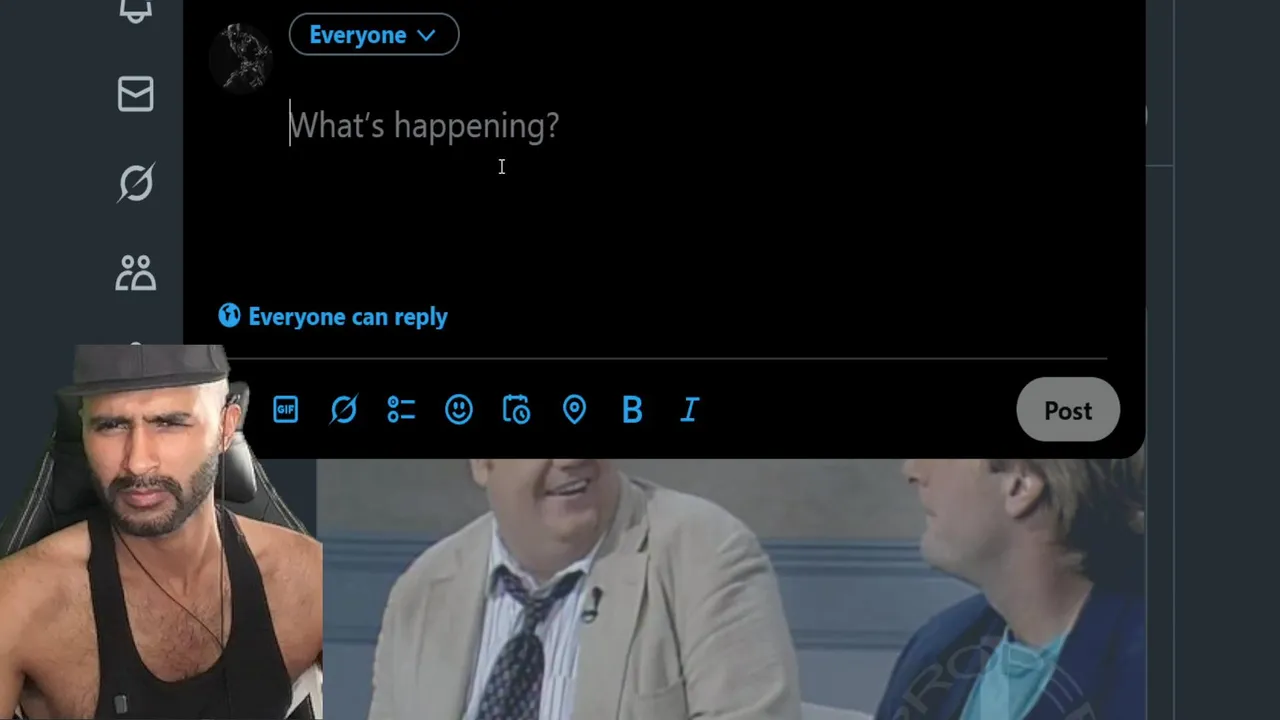Click the Grok icon in composer toolbar
The height and width of the screenshot is (720, 1280).
pos(344,409)
